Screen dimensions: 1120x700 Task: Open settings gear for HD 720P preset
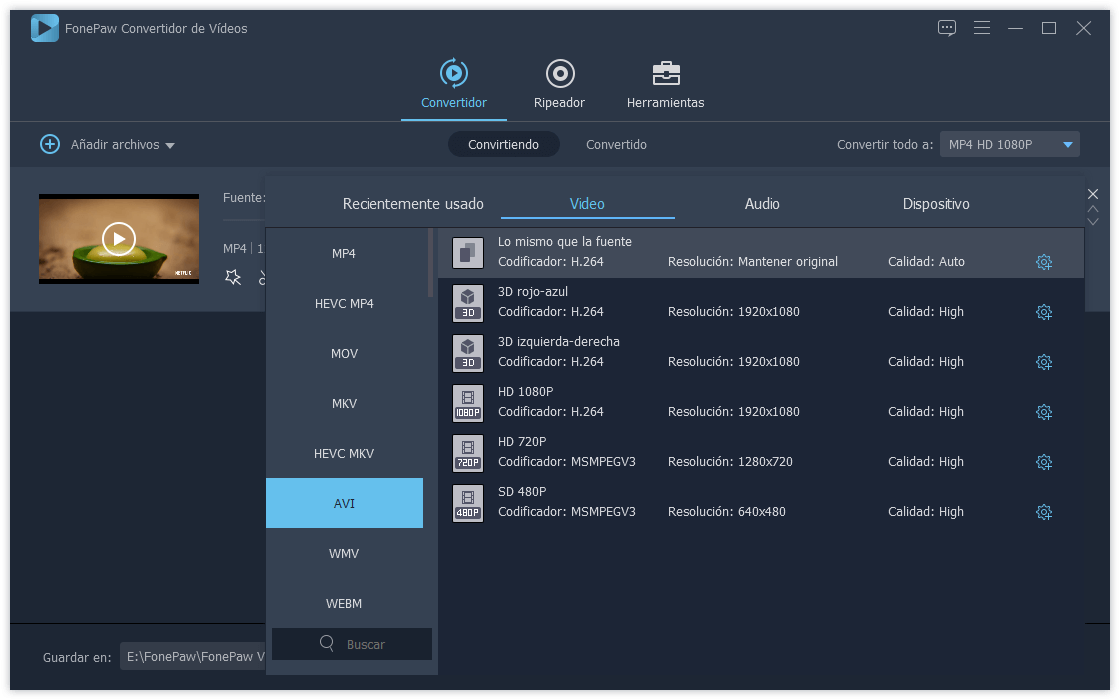1044,462
